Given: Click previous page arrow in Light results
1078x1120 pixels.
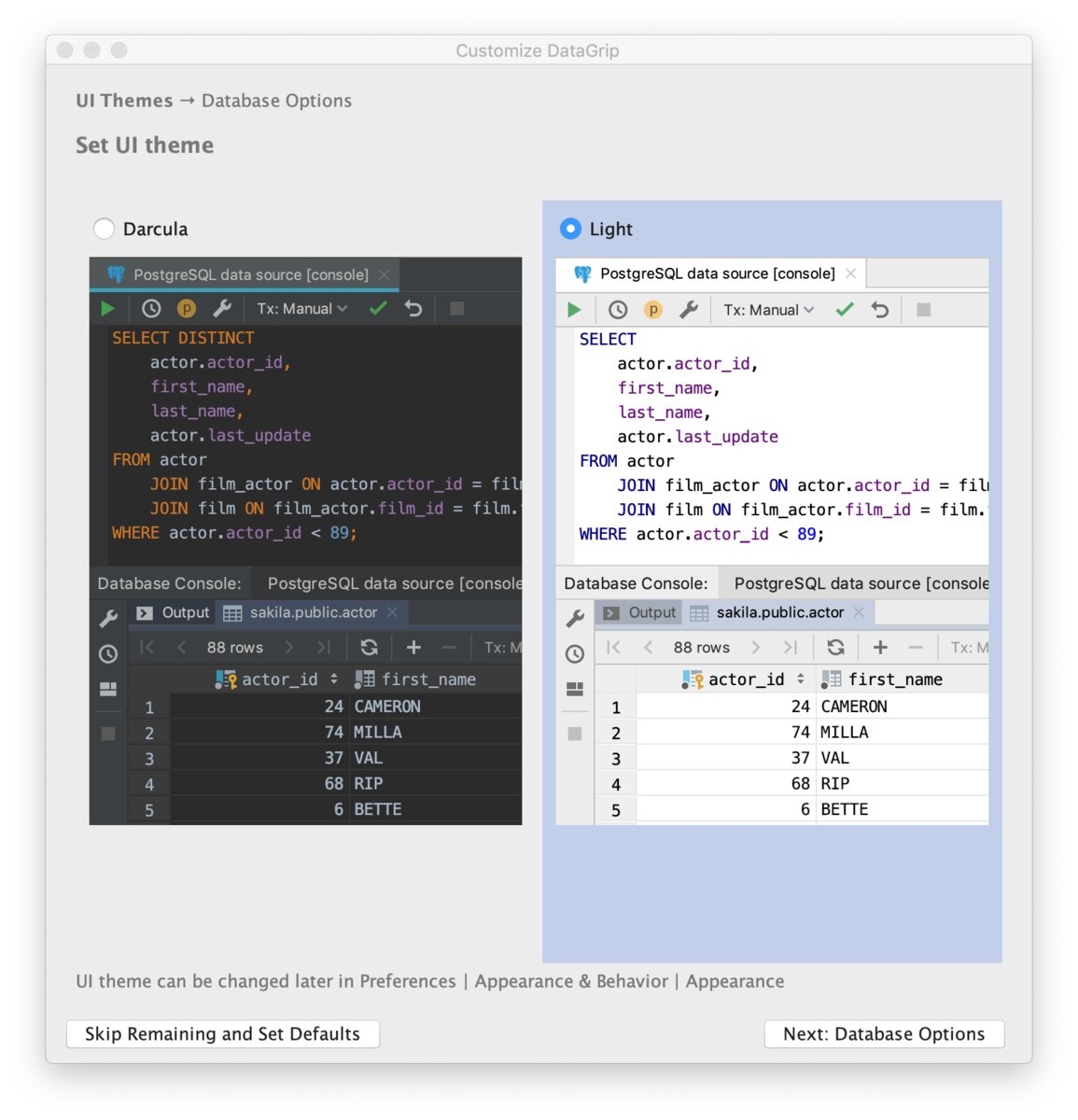Looking at the screenshot, I should 648,647.
